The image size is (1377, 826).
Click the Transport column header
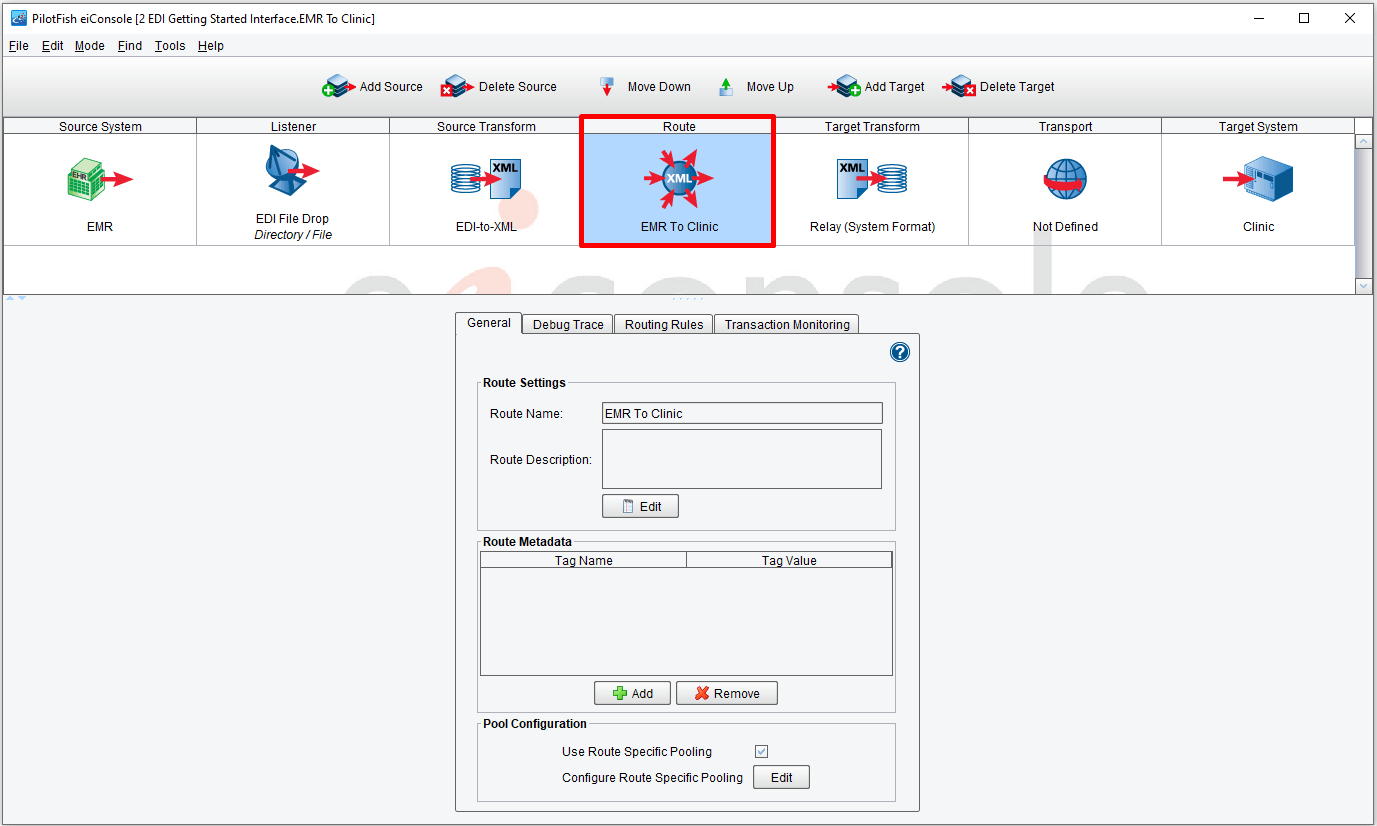(1065, 126)
